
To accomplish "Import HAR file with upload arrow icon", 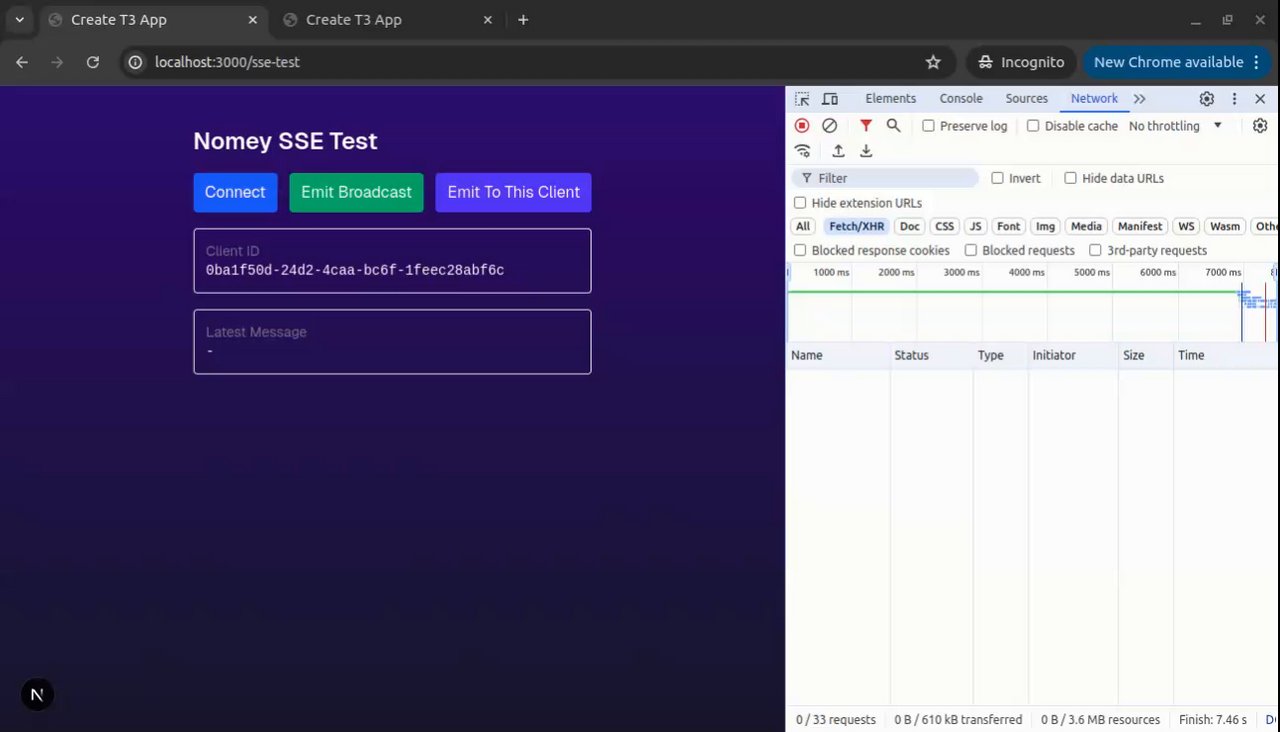I will 838,151.
